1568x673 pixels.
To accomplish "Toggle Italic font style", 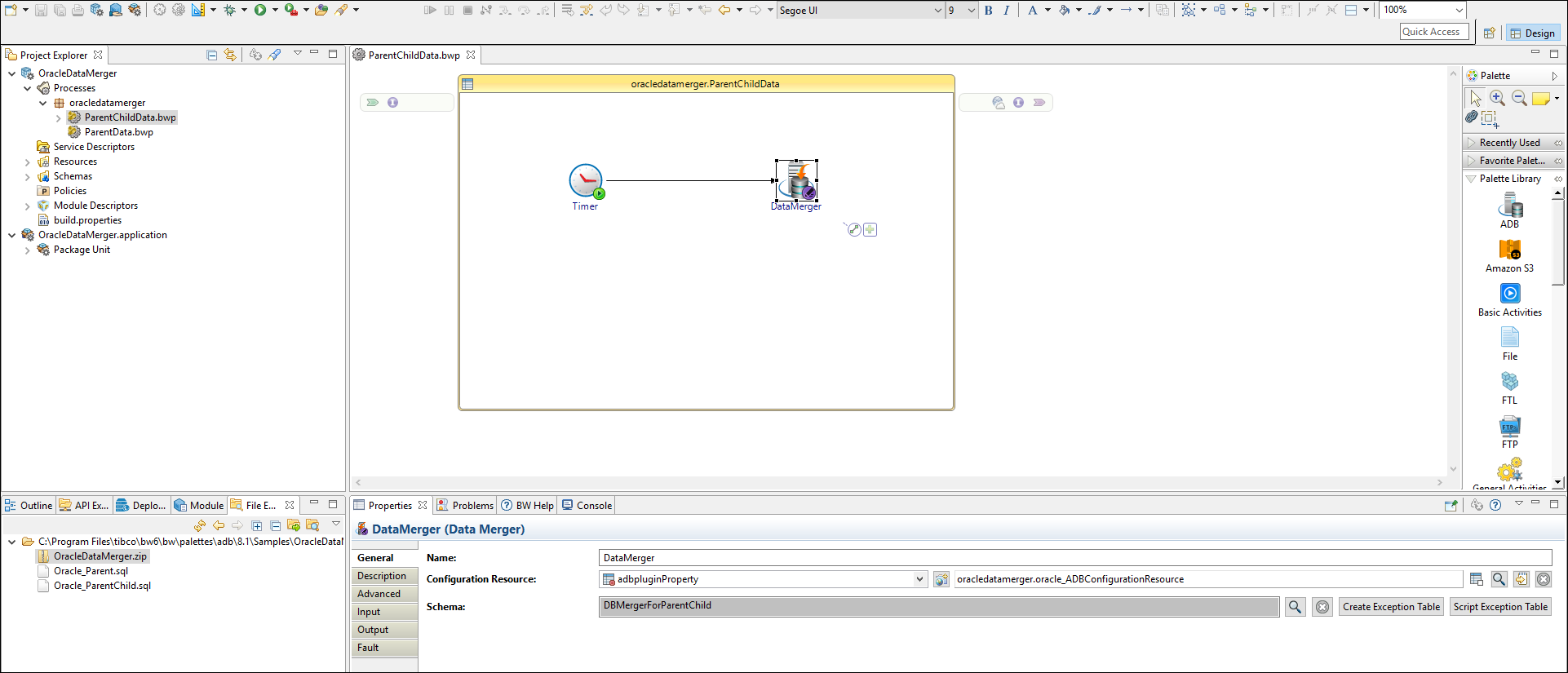I will (1007, 10).
